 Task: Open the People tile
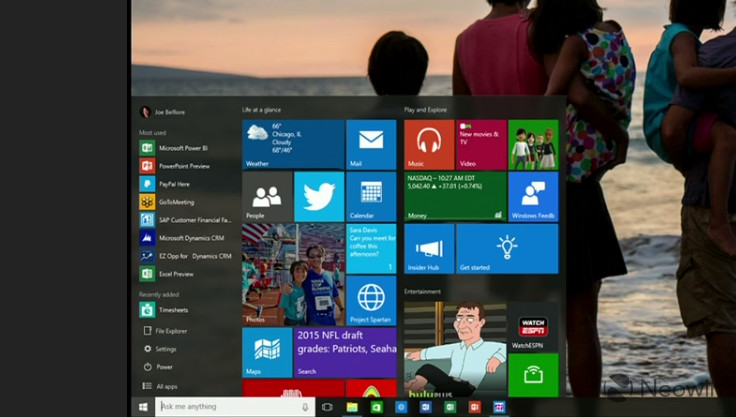[x=267, y=197]
